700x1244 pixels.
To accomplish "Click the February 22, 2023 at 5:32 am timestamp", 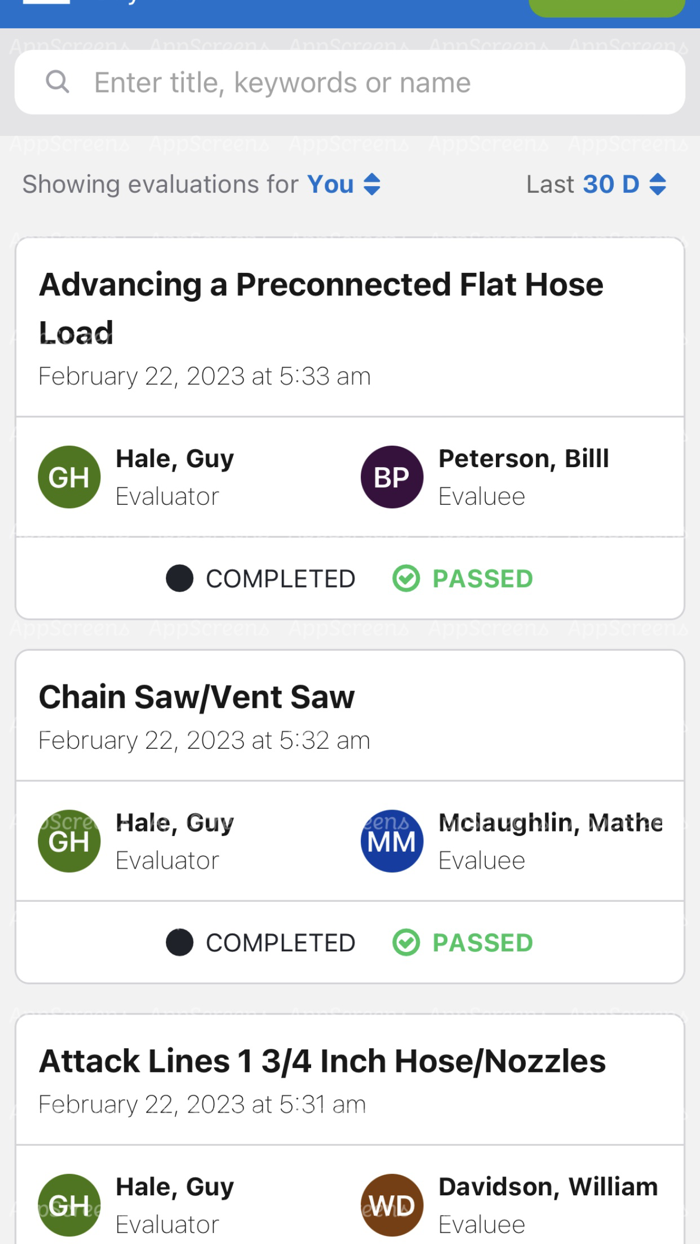I will pyautogui.click(x=204, y=740).
